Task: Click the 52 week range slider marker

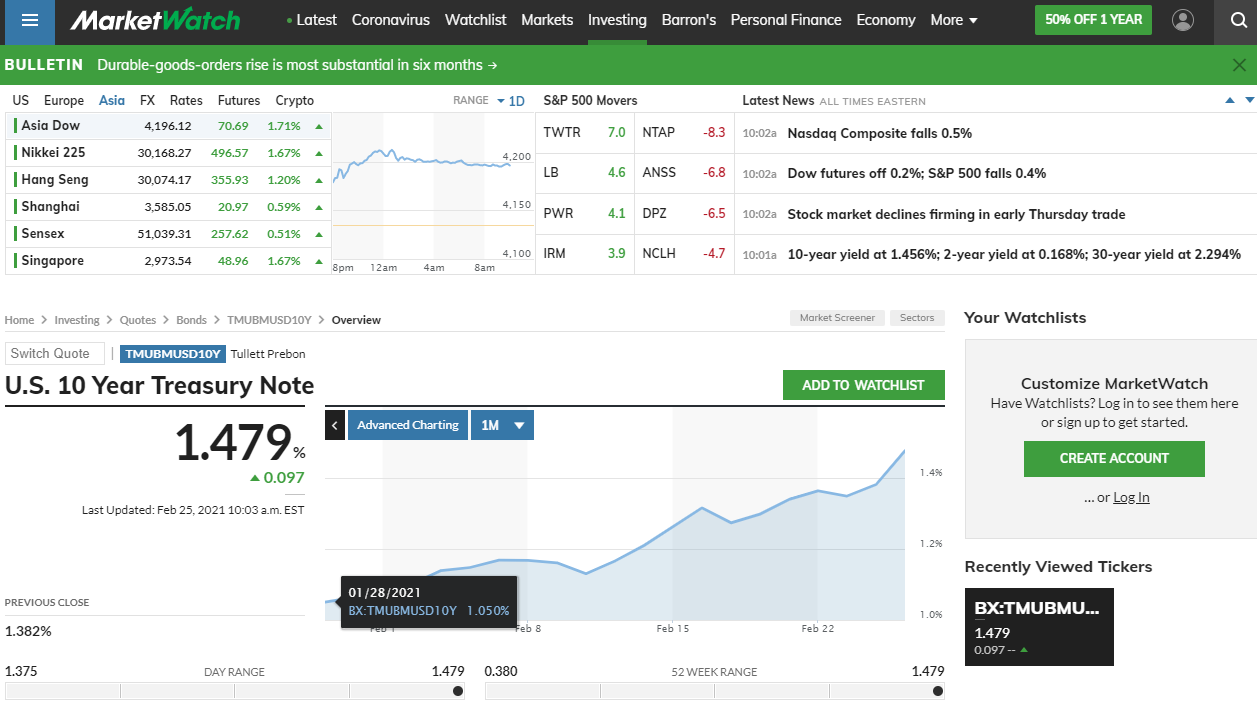Action: point(938,691)
